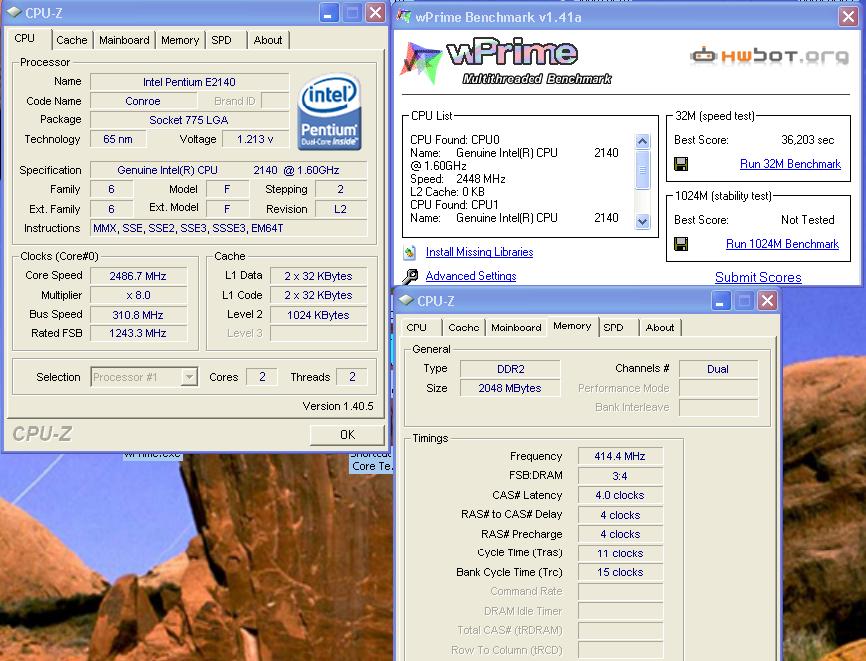The height and width of the screenshot is (661, 866).
Task: Open Mainboard tab in the lower CPU-Z window
Action: [x=516, y=327]
